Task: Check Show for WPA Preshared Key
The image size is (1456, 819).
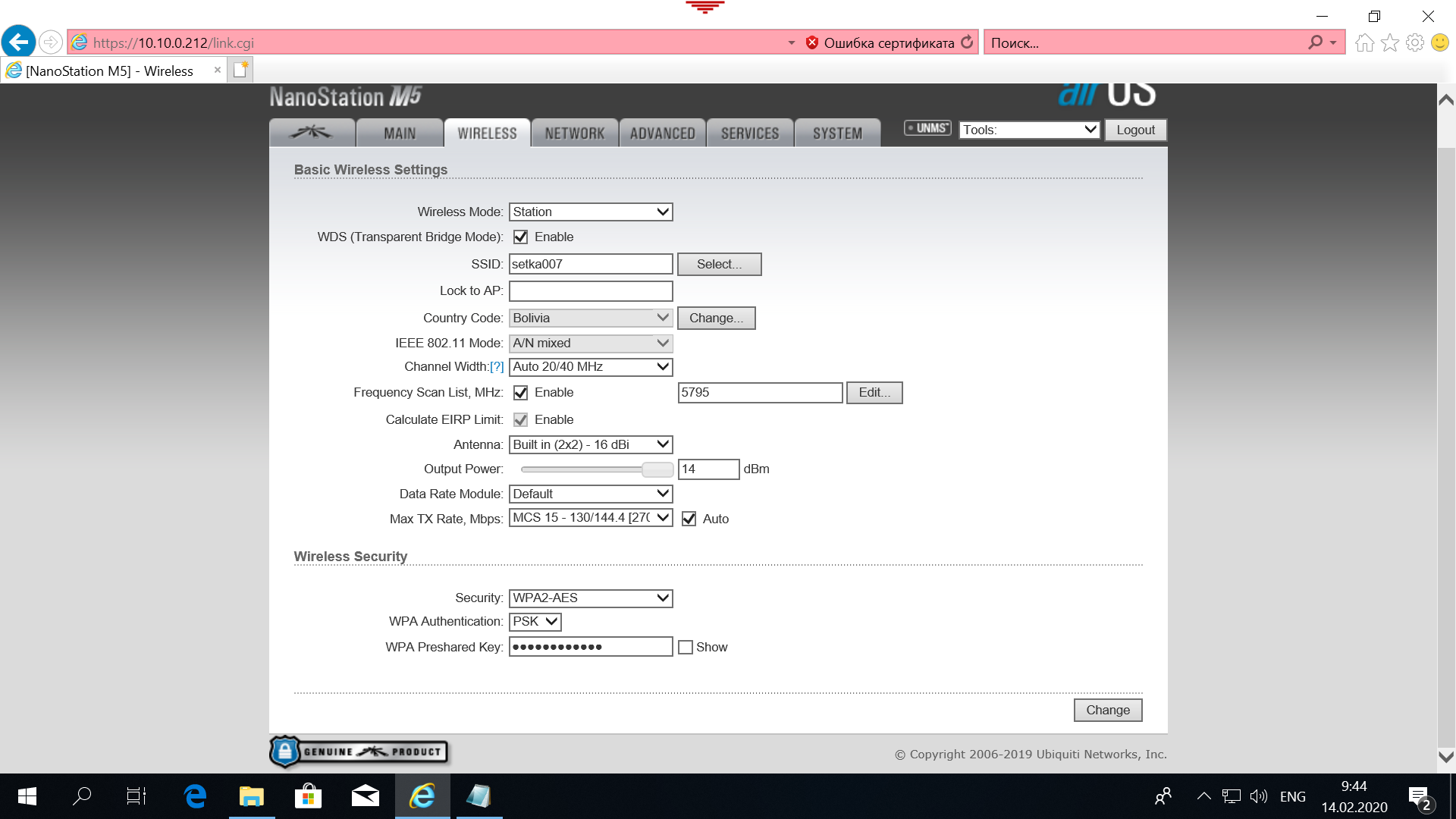Action: click(x=686, y=648)
